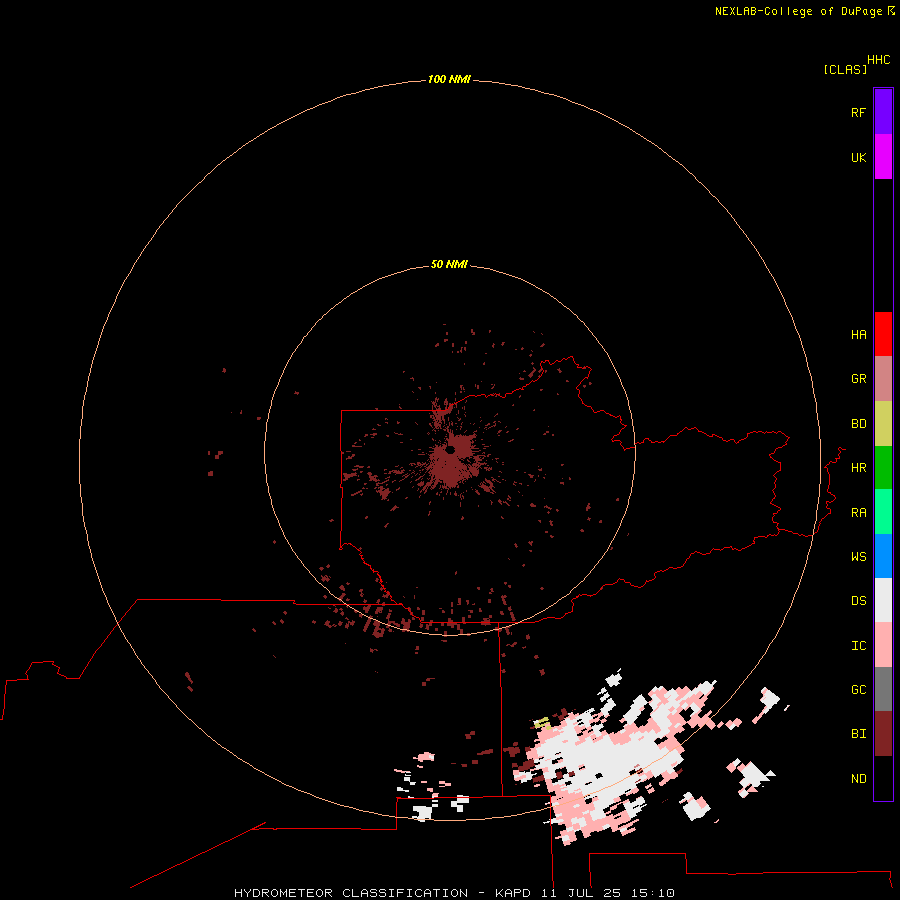Click the '100 NMI' range ring label
Viewport: 900px width, 900px height.
(x=449, y=79)
